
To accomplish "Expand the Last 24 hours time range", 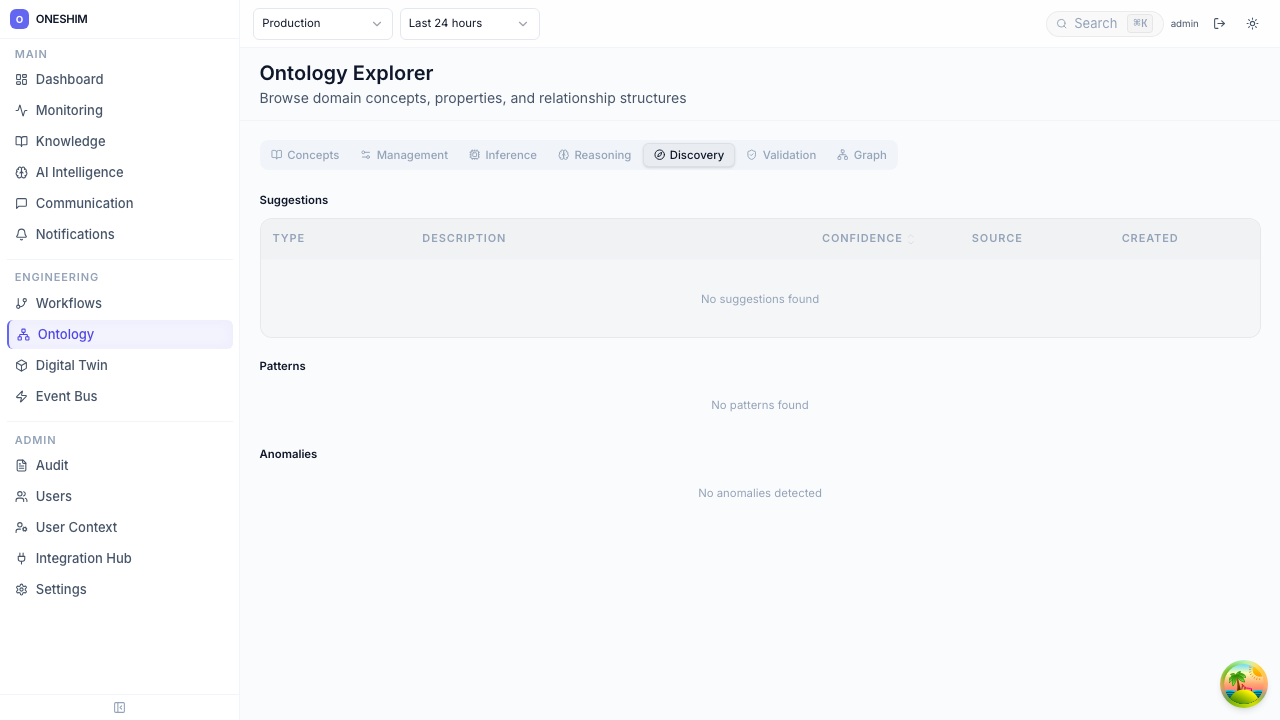I will pyautogui.click(x=469, y=24).
